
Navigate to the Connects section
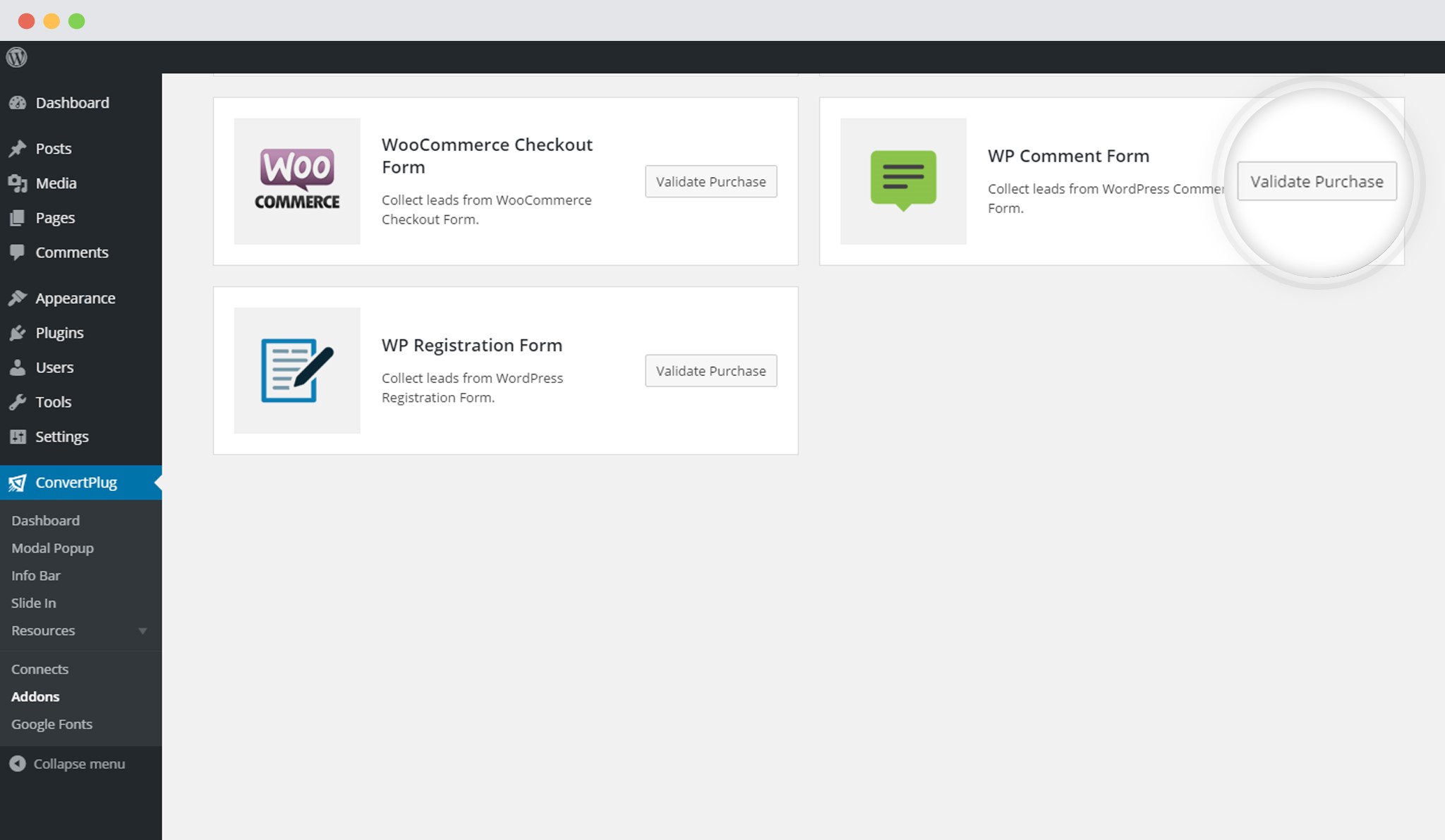click(x=38, y=668)
